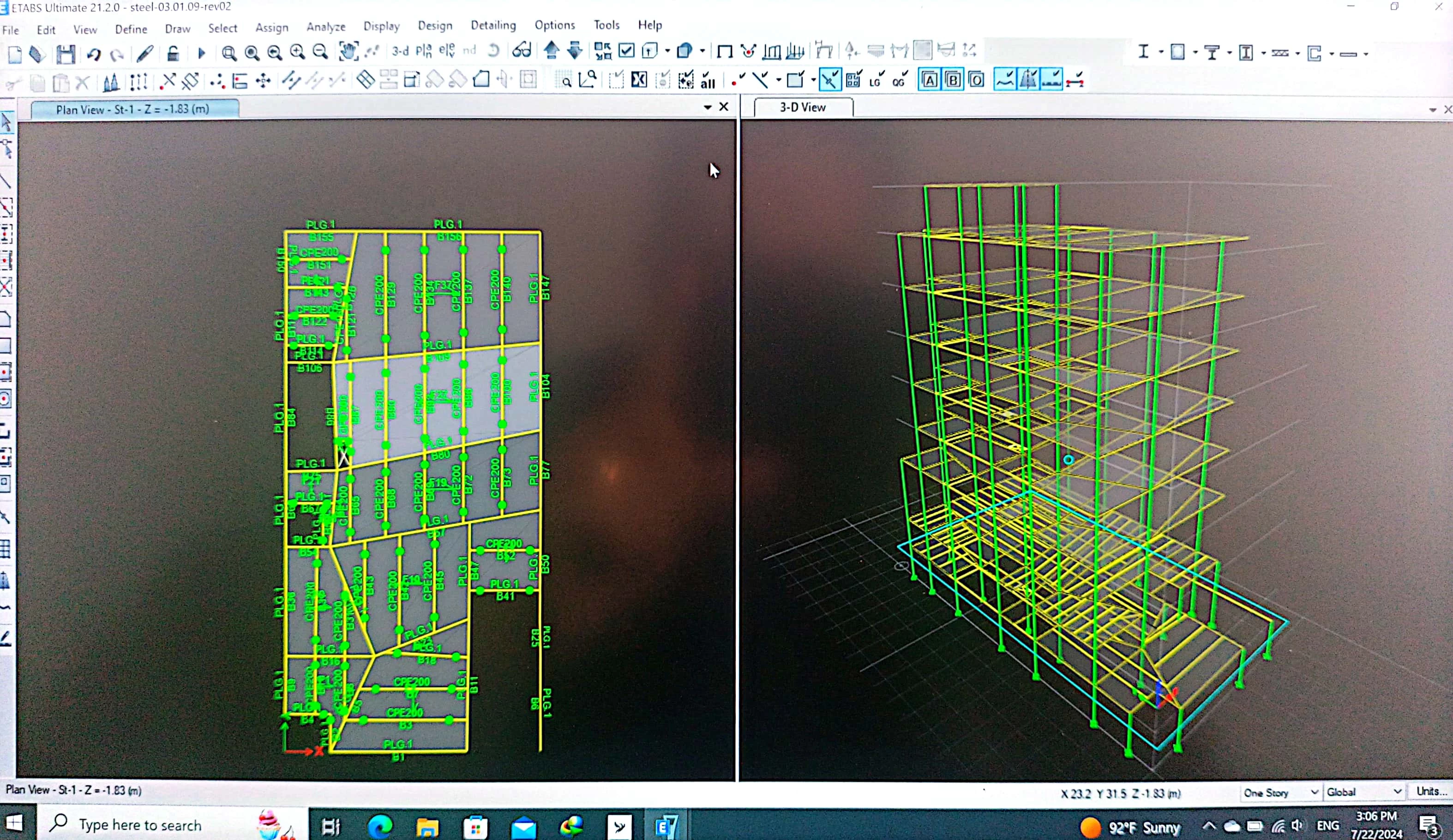Image resolution: width=1453 pixels, height=840 pixels.
Task: Expand the Plan View window list arrow
Action: (708, 107)
